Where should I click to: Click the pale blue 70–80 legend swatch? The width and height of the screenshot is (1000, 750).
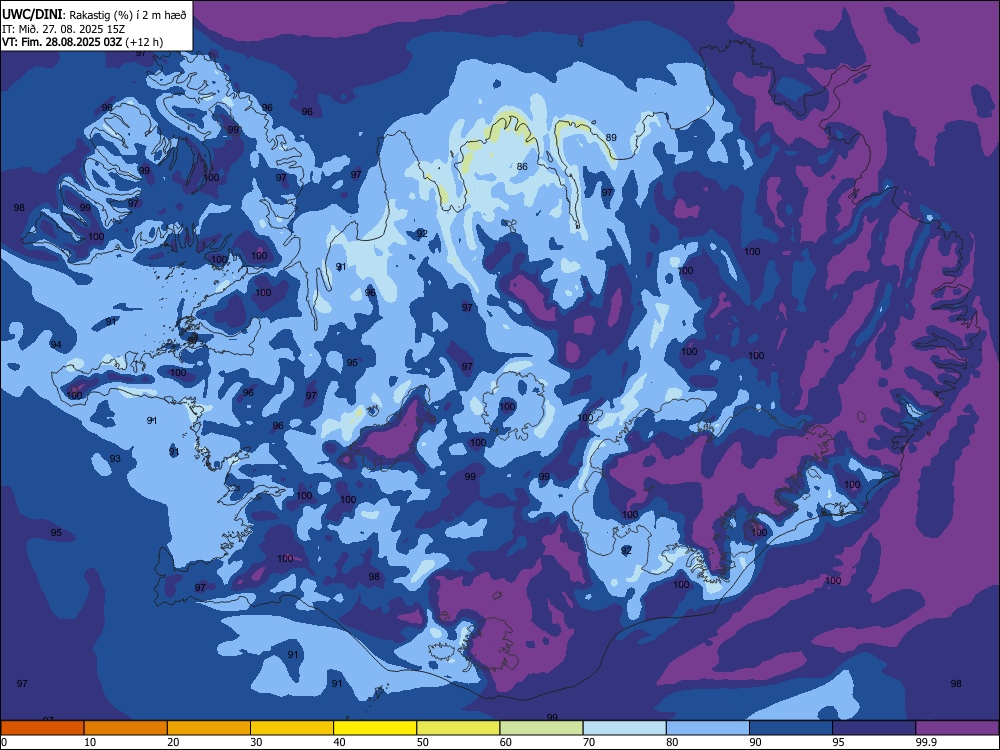tap(625, 728)
